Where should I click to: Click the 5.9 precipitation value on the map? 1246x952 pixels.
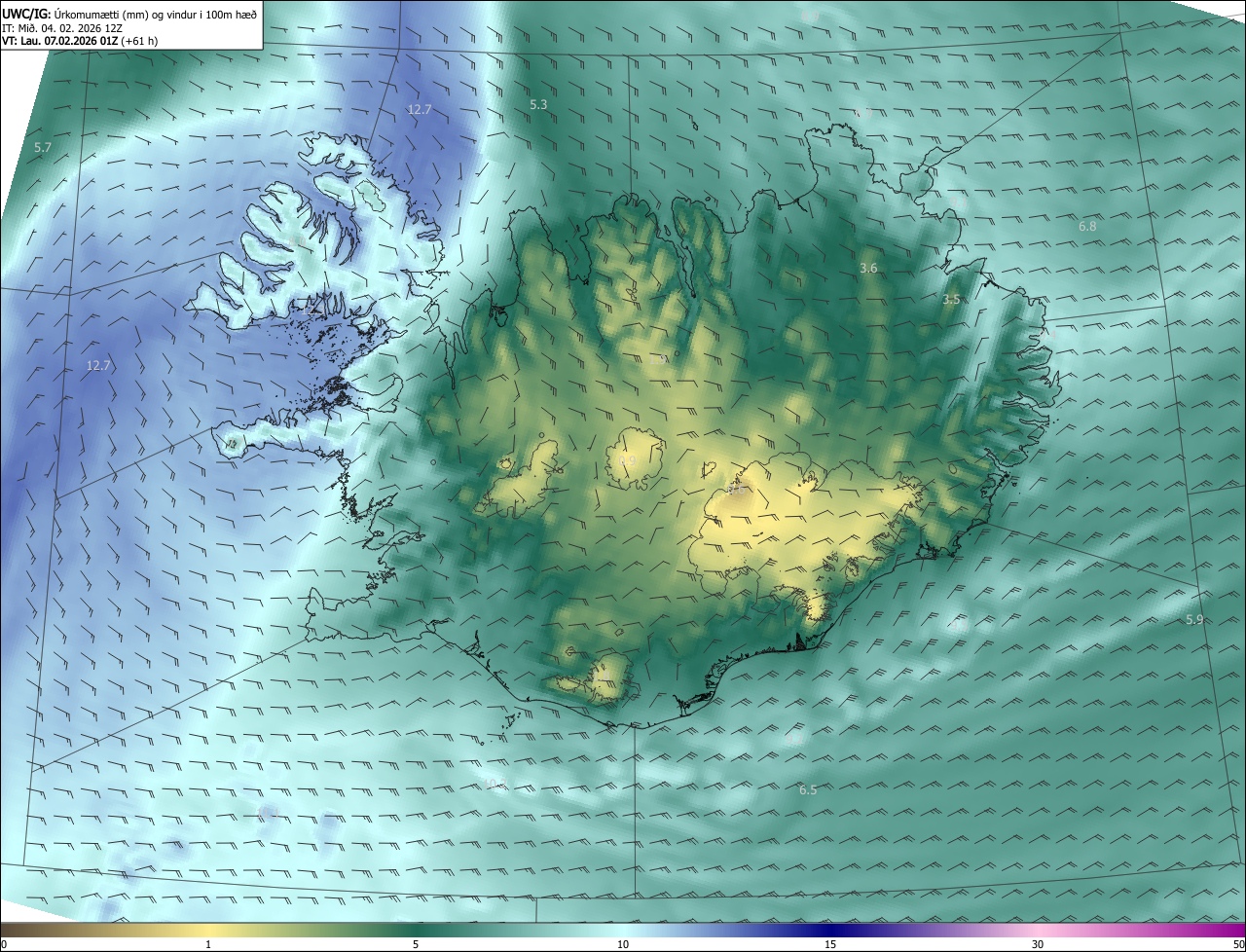(x=1194, y=620)
